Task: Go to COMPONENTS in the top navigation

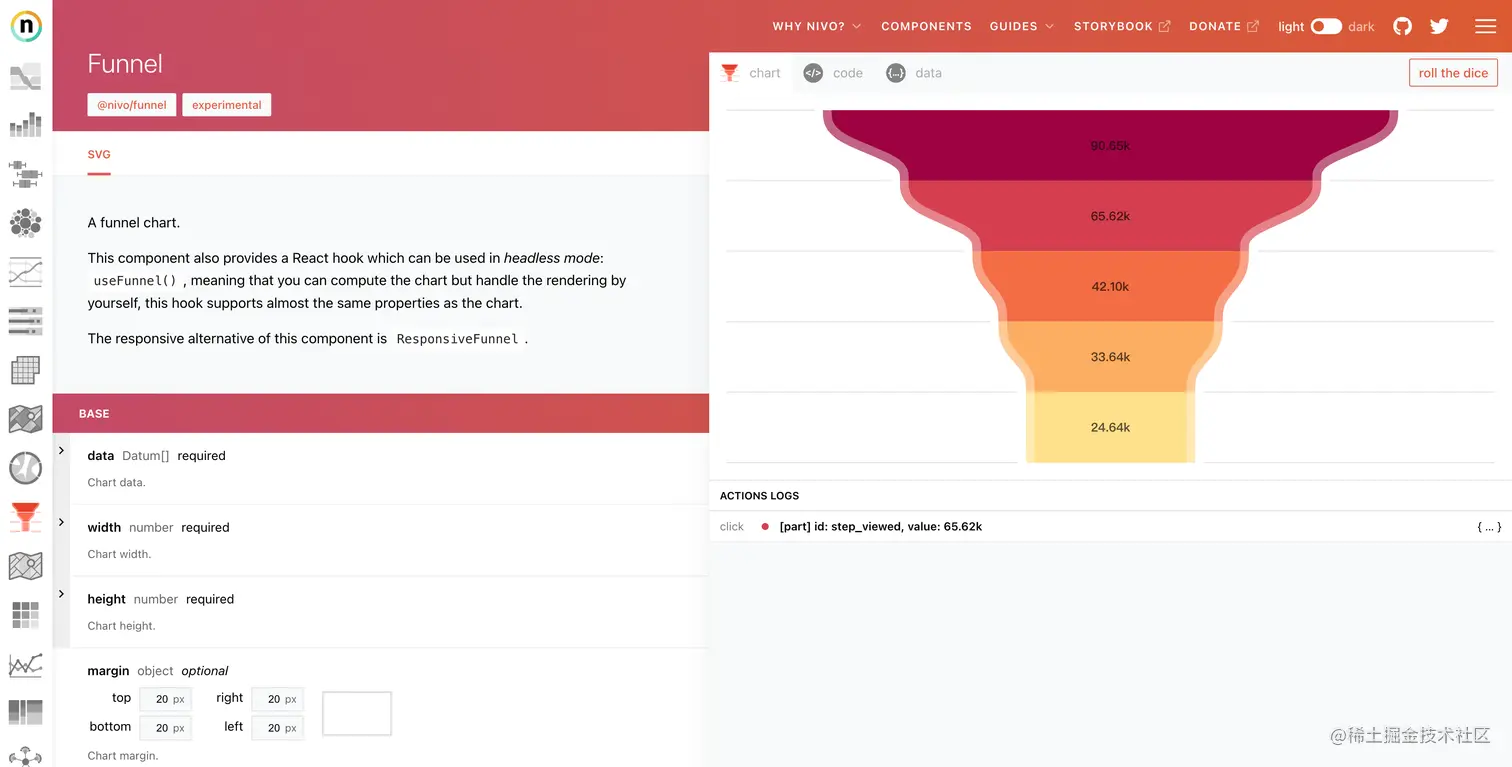Action: pos(926,27)
